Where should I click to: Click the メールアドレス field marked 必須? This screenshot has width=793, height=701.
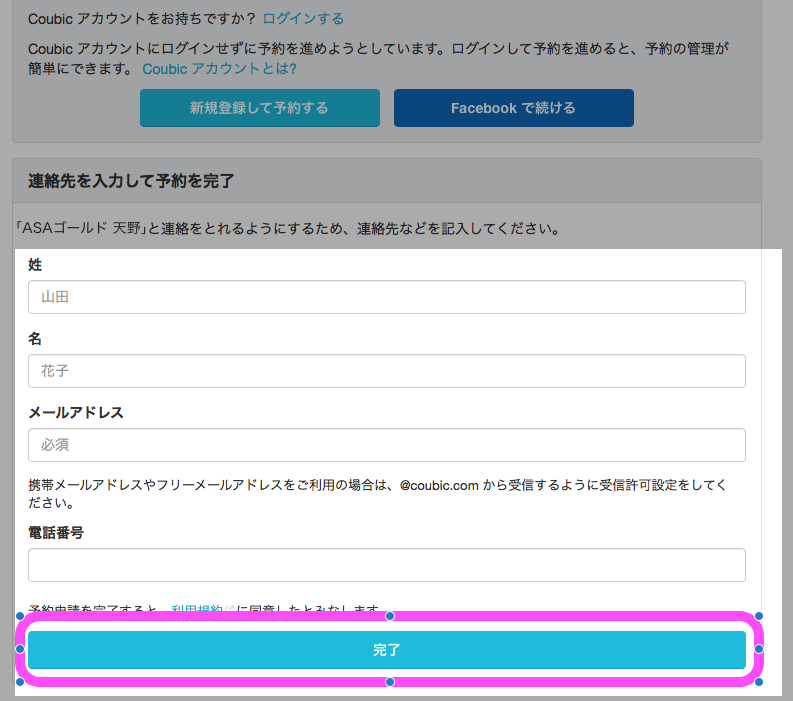(x=387, y=445)
